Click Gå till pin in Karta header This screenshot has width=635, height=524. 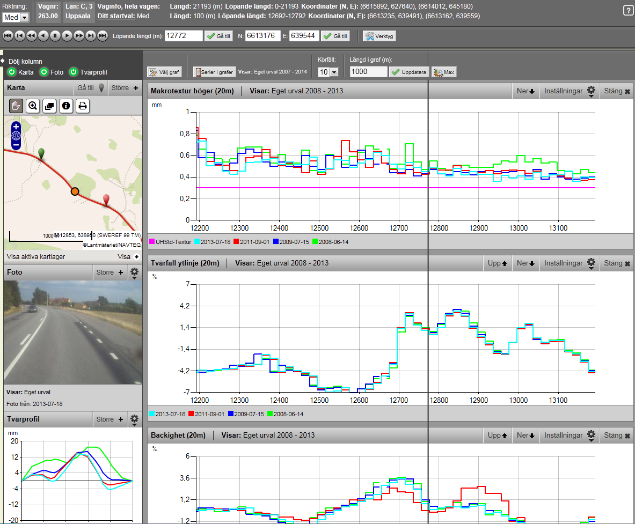click(x=91, y=87)
